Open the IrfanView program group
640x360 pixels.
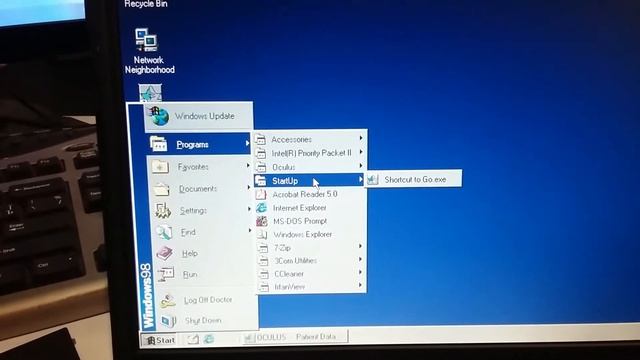pos(311,287)
